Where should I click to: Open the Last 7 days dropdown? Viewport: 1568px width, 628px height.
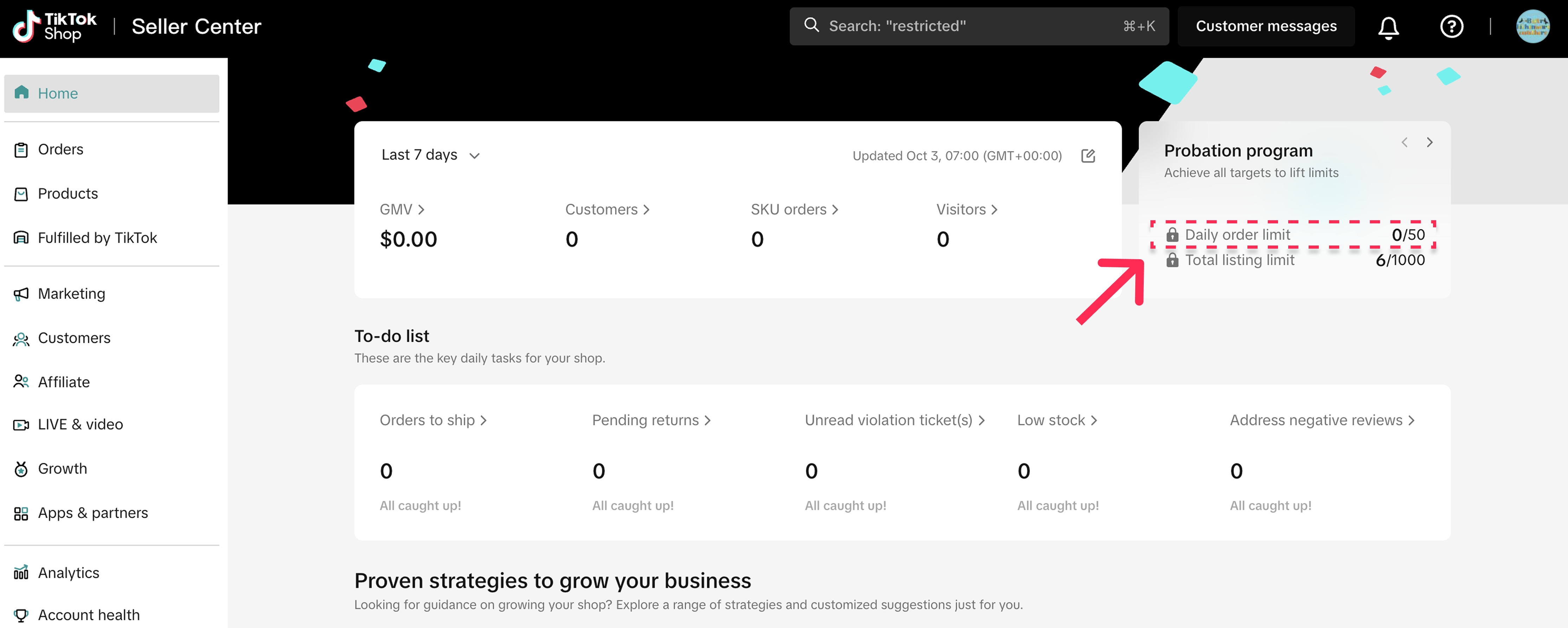click(x=430, y=155)
